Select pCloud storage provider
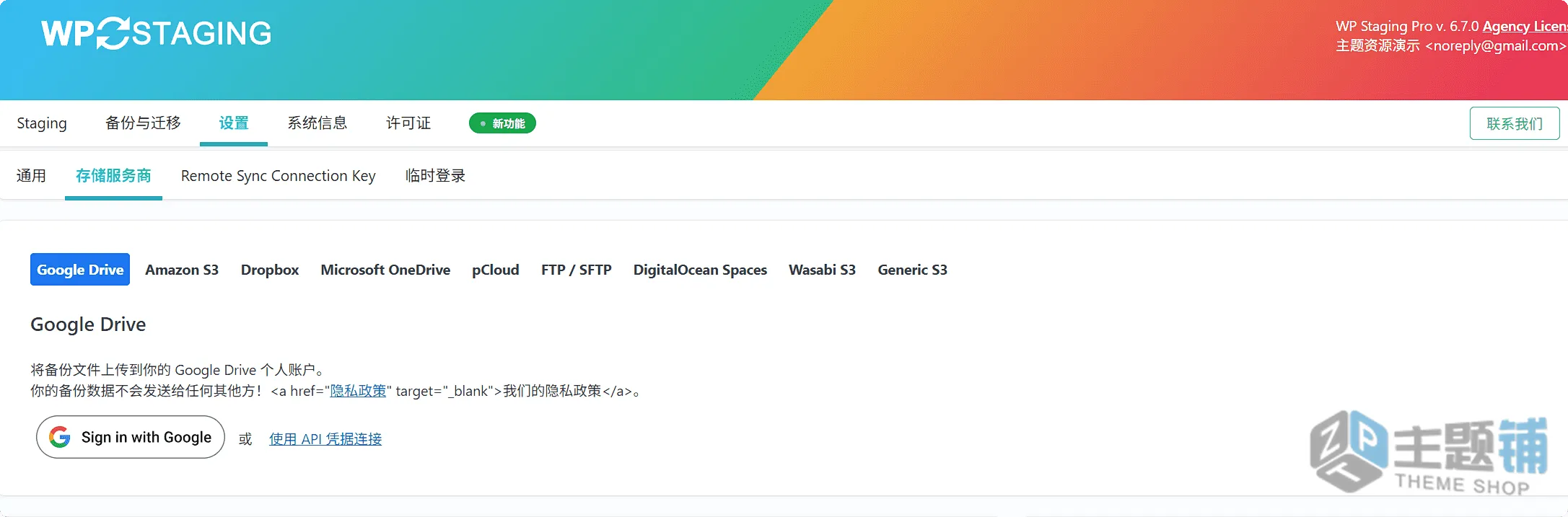Image resolution: width=1568 pixels, height=517 pixels. (x=496, y=270)
